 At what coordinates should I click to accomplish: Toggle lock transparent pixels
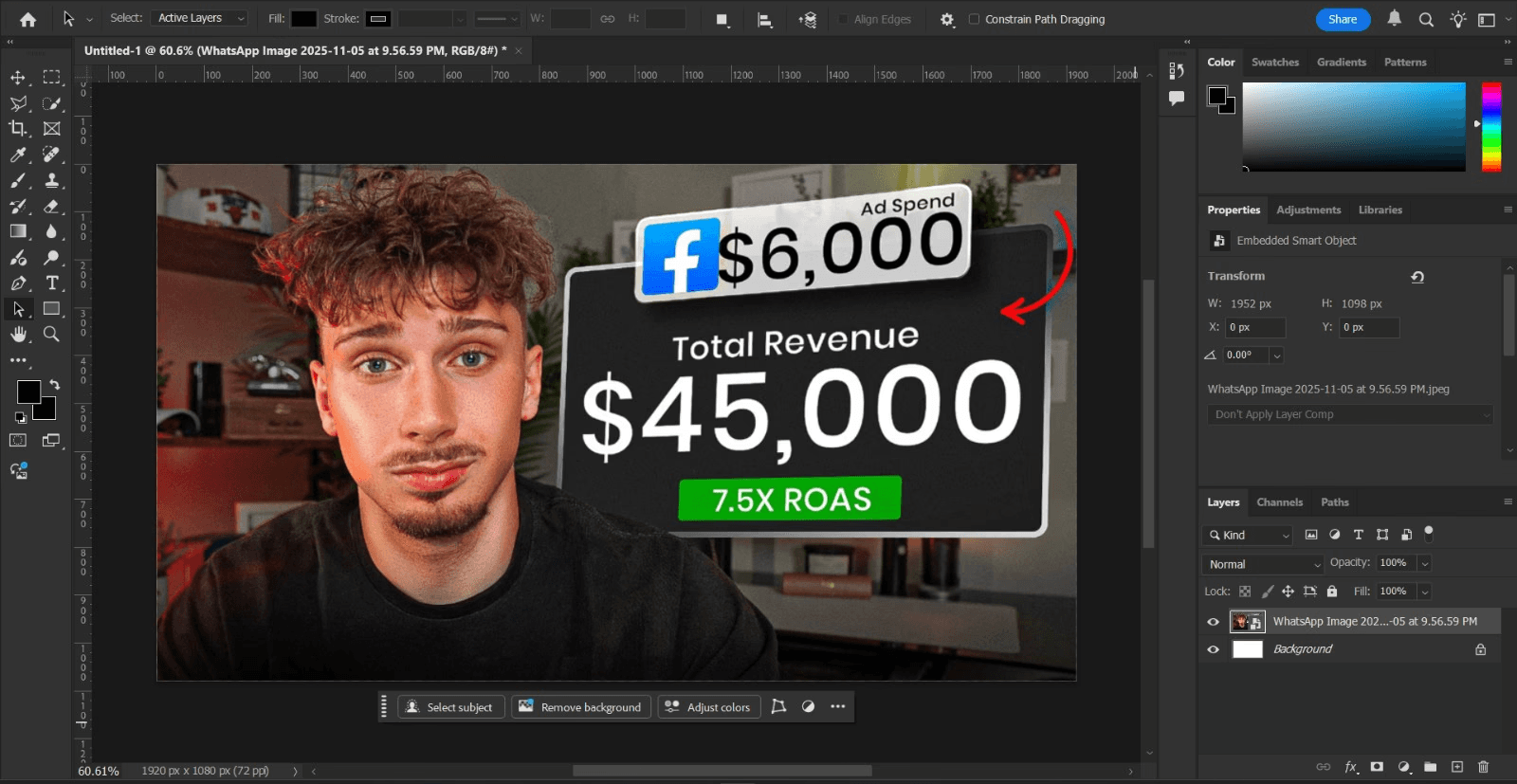pos(1245,592)
